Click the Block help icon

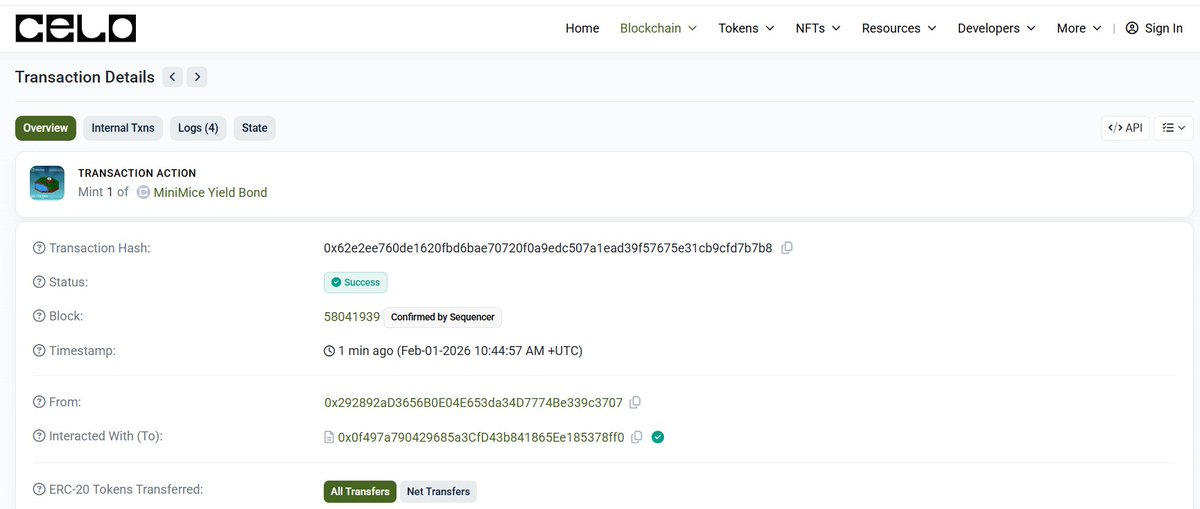pos(39,316)
